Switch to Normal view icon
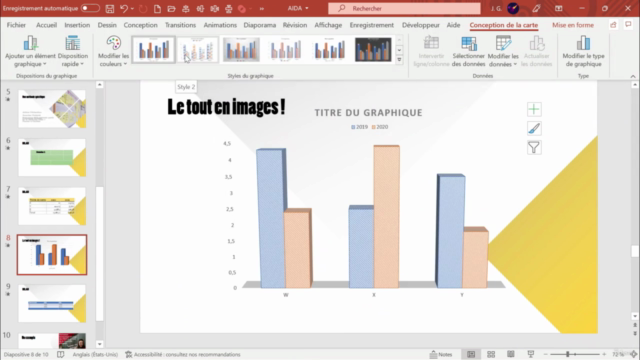This screenshot has height=360, width=640. (471, 354)
